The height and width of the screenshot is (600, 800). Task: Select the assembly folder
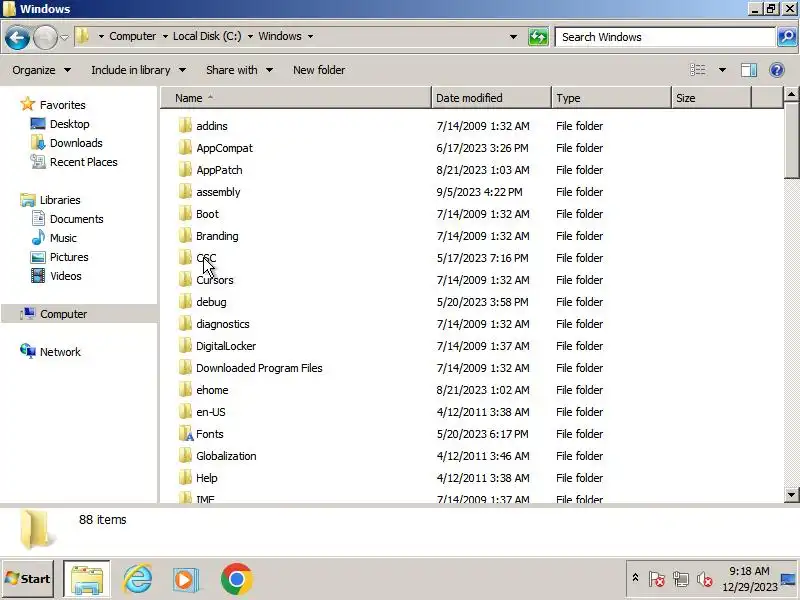218,192
